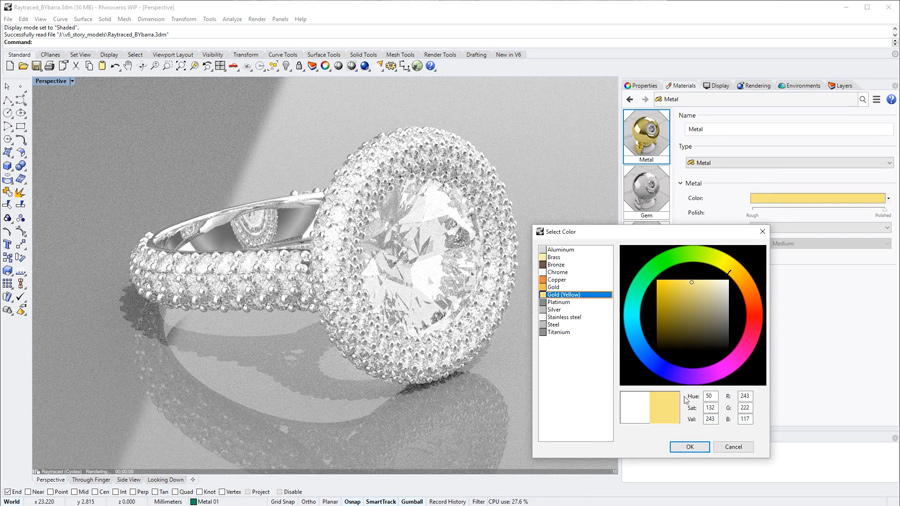900x506 pixels.
Task: Click OK in Select Color dialog
Action: tap(689, 447)
